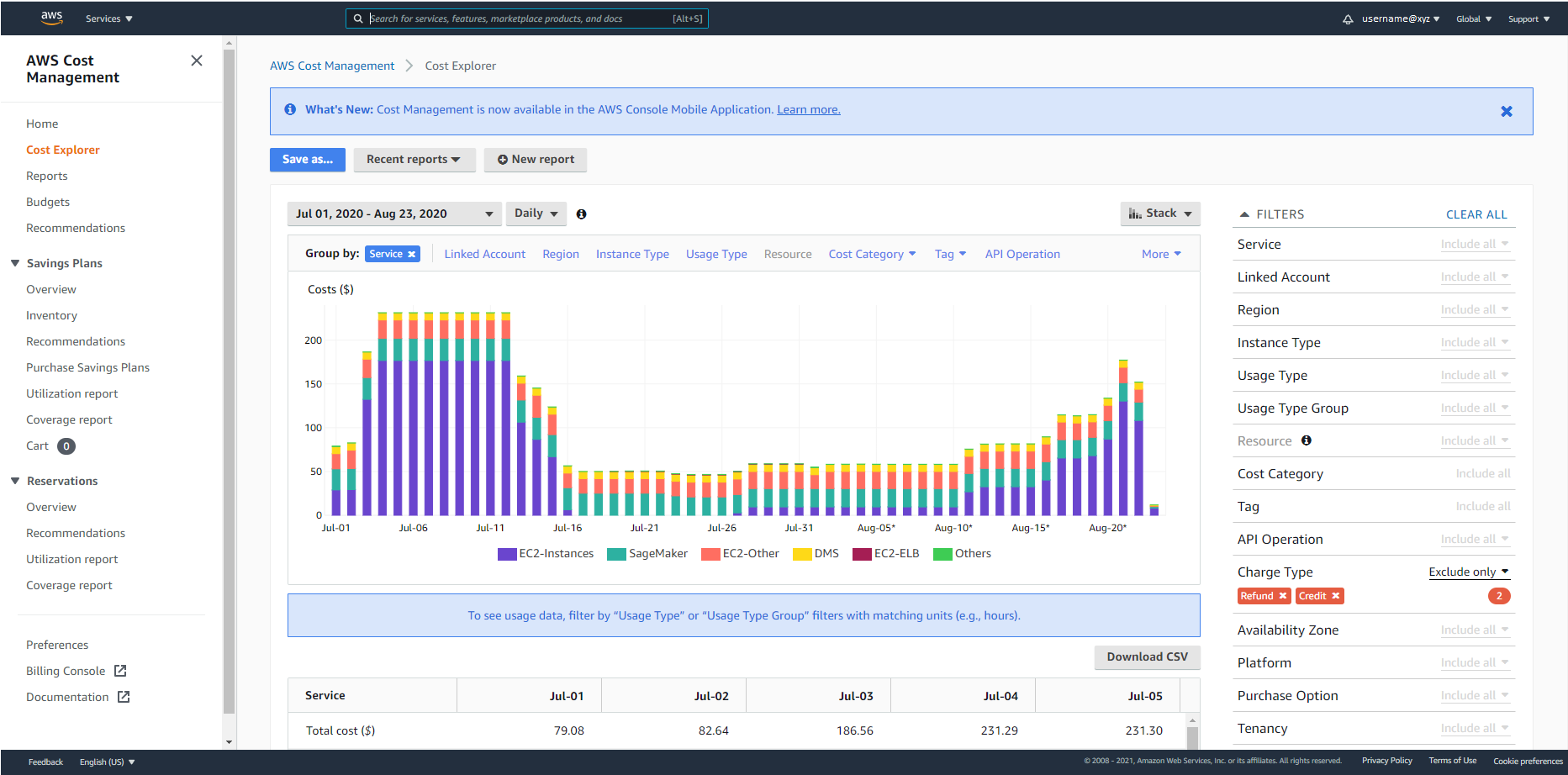The image size is (1568, 775).
Task: Group by Linked Account
Action: pyautogui.click(x=485, y=254)
